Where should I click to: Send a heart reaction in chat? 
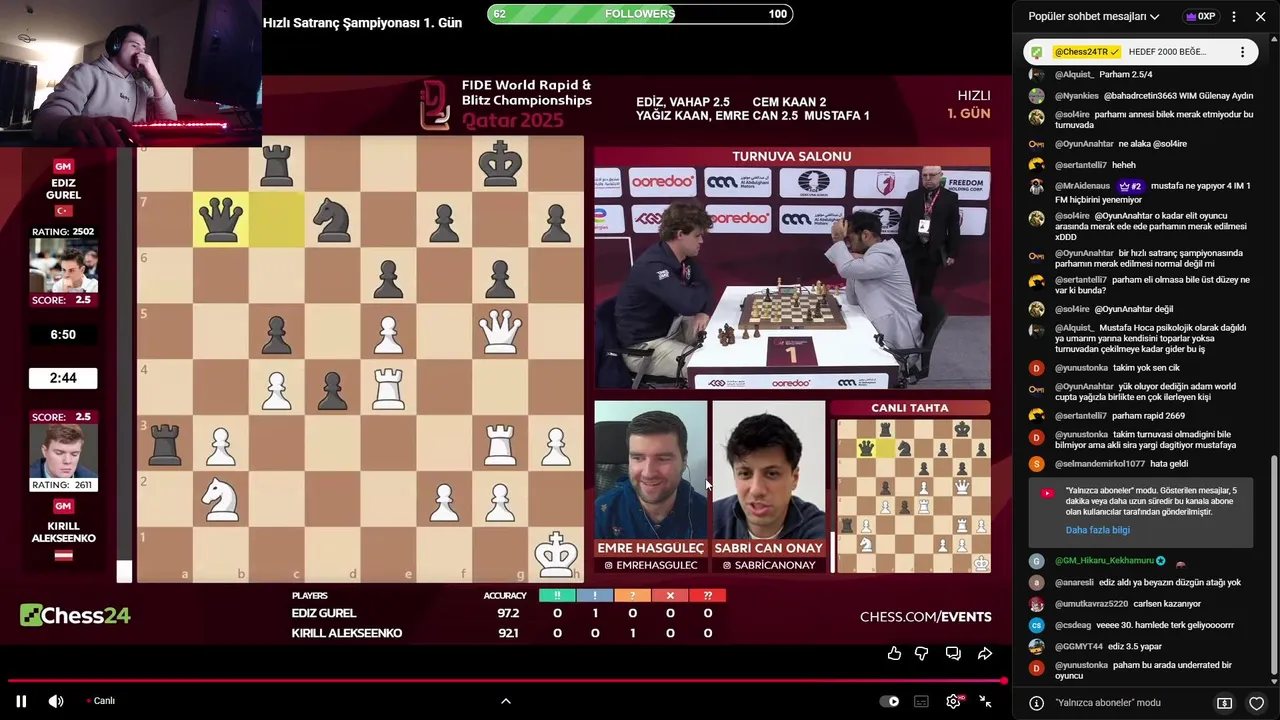(1258, 703)
